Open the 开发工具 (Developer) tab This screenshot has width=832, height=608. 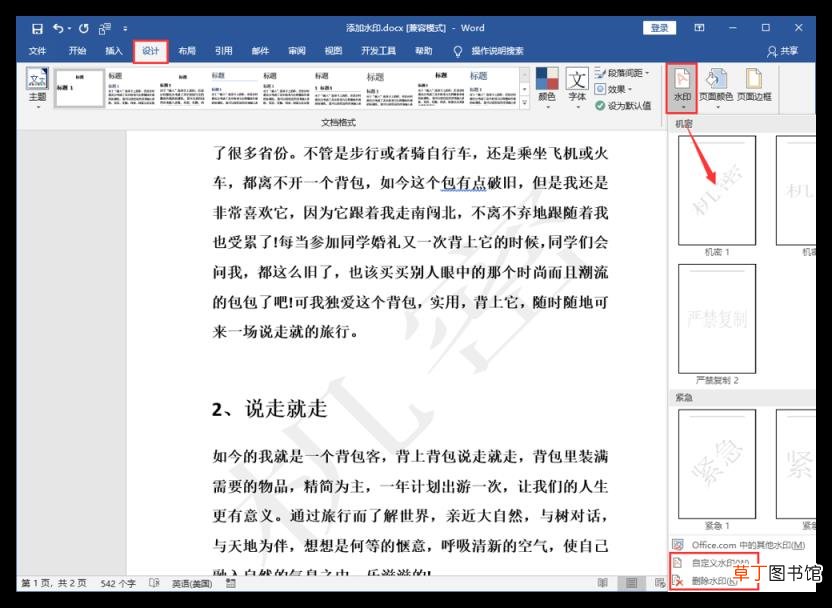coord(378,51)
